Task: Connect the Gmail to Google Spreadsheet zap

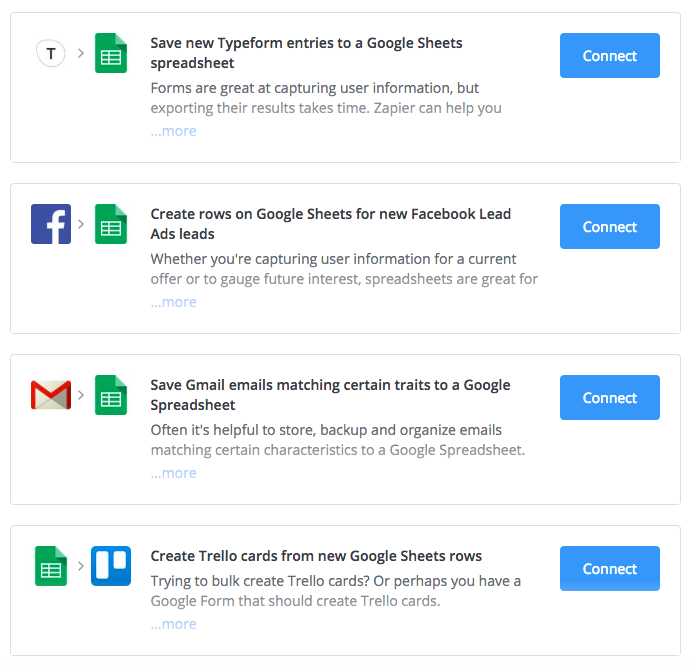Action: tap(609, 398)
